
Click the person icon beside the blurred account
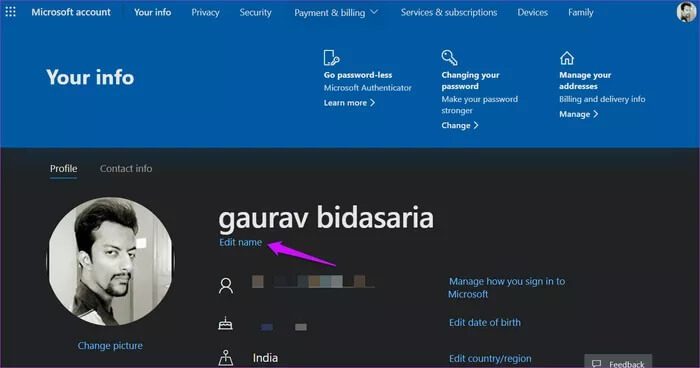click(226, 285)
